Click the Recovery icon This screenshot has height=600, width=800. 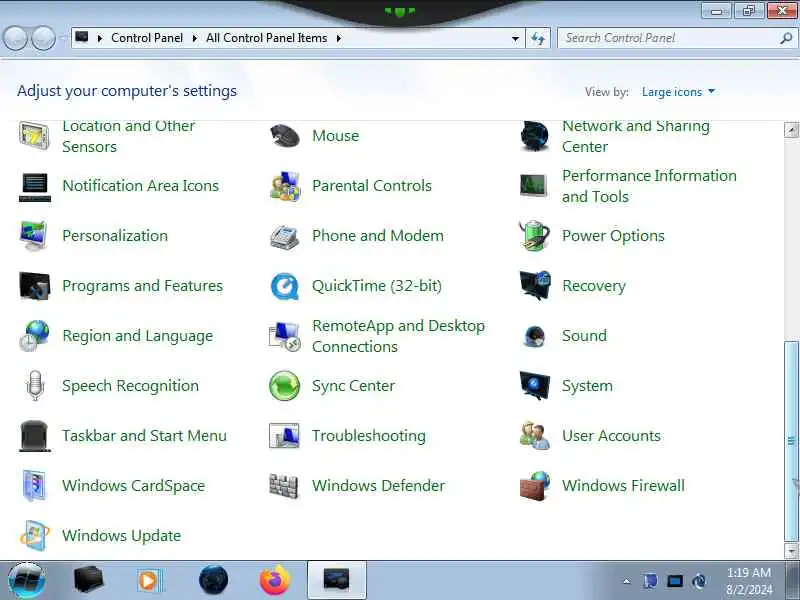535,285
